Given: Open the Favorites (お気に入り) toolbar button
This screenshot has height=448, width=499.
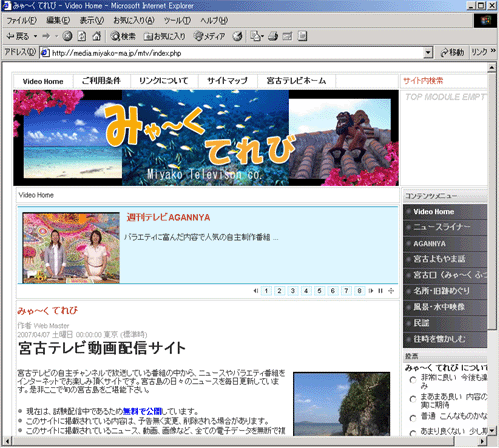Looking at the screenshot, I should click(164, 36).
